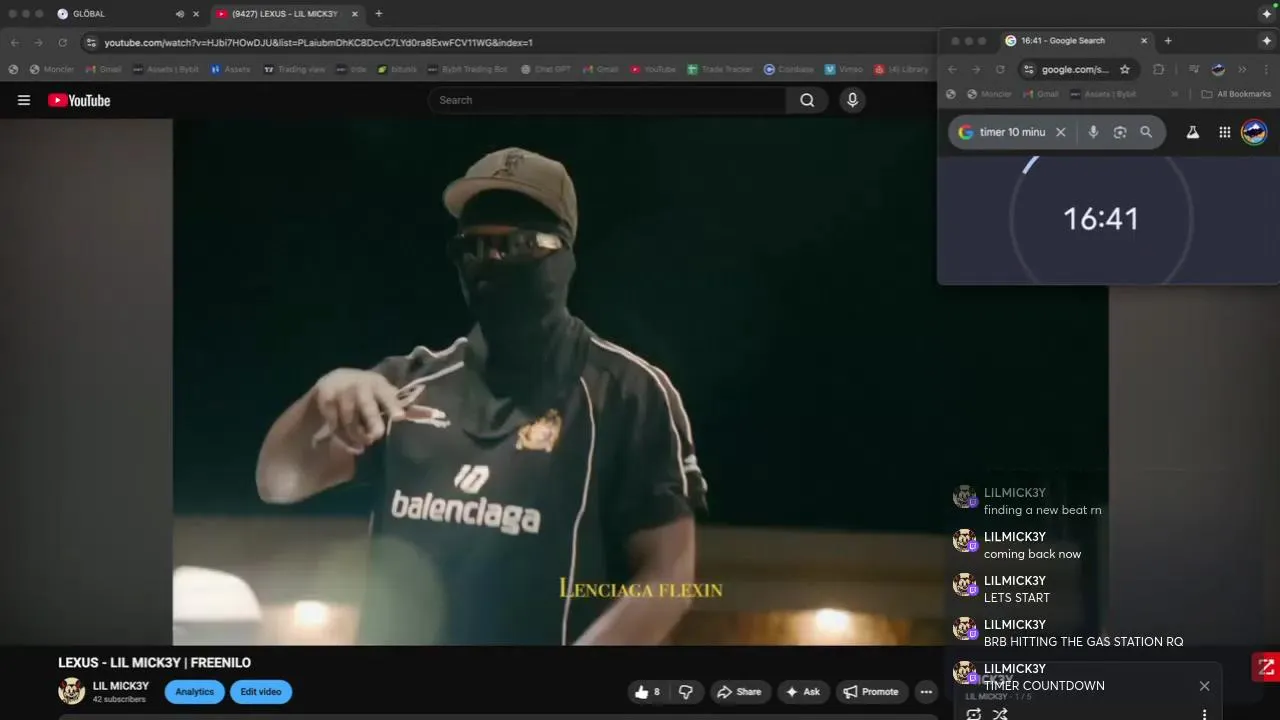Image resolution: width=1280 pixels, height=720 pixels.
Task: Focus the YouTube search field
Action: 608,100
